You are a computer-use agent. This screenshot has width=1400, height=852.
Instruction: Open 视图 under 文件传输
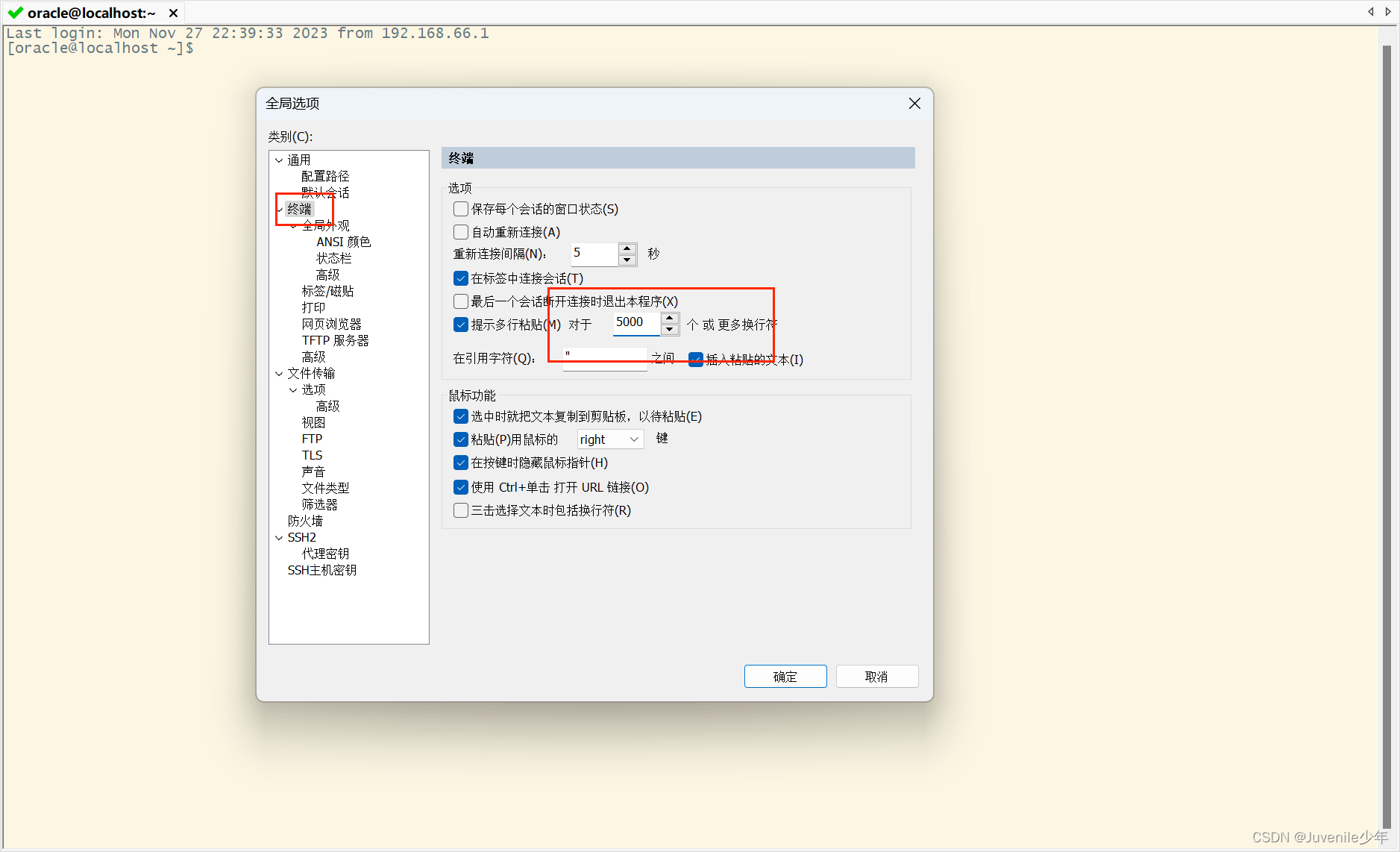(313, 422)
